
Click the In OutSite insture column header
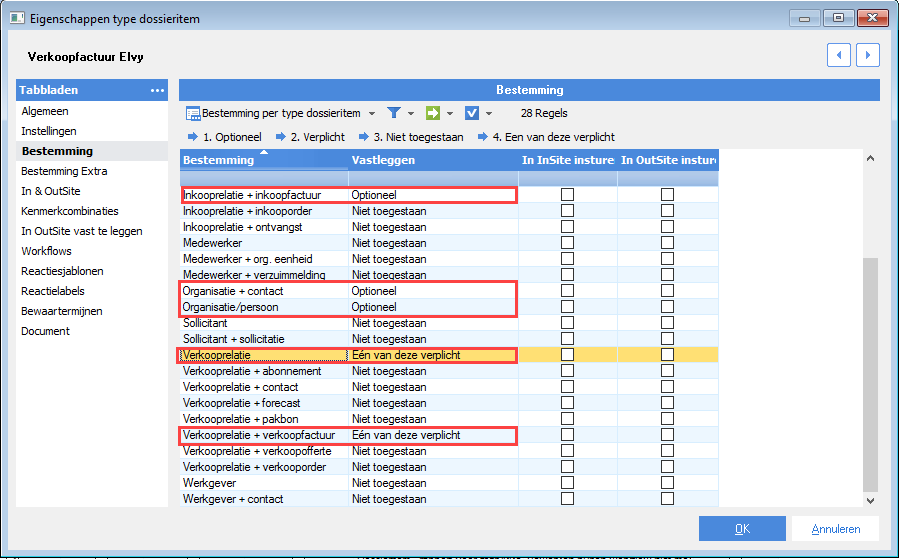pyautogui.click(x=668, y=160)
